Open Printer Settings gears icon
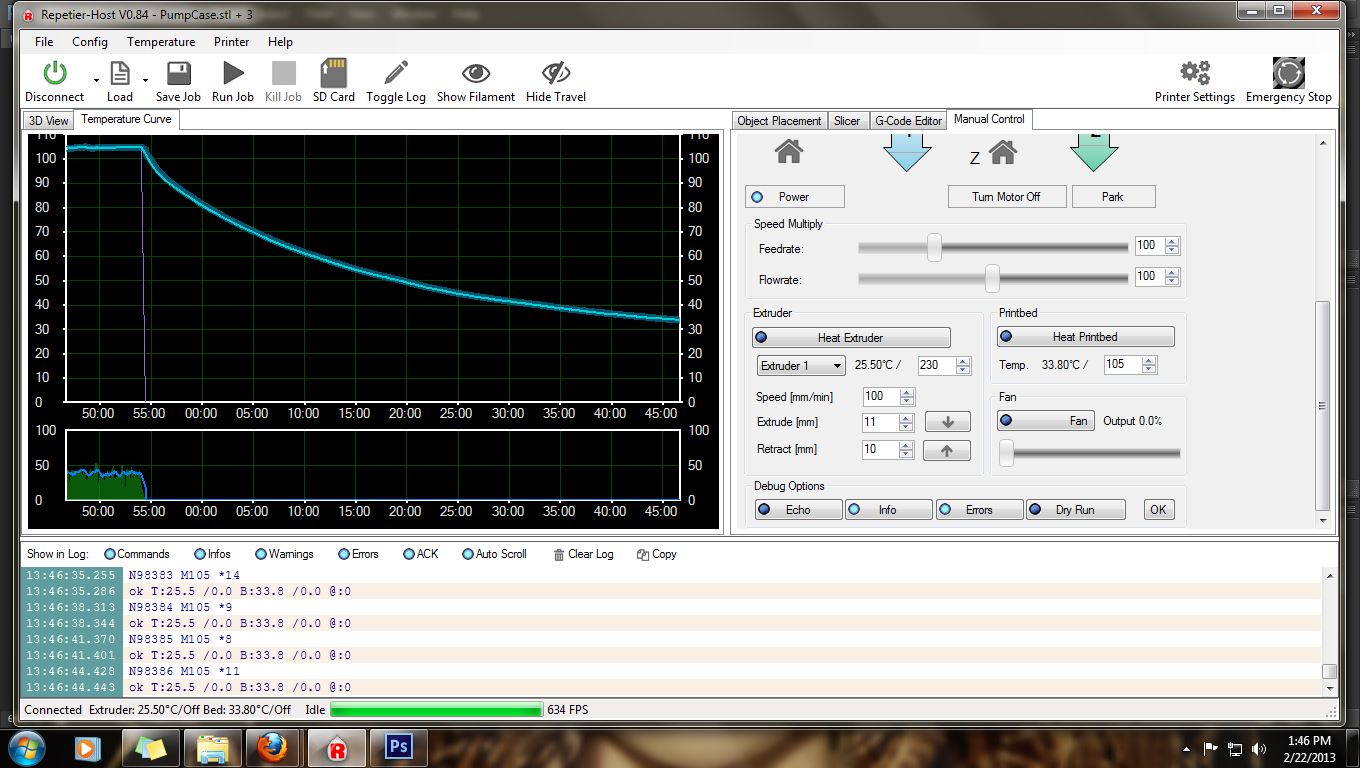1360x768 pixels. click(1195, 73)
